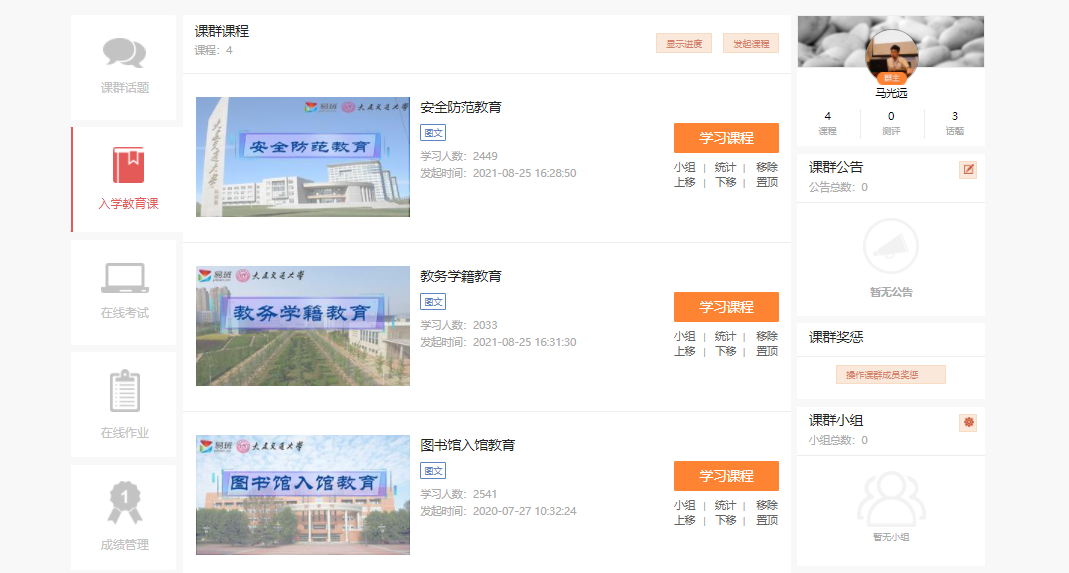The width and height of the screenshot is (1069, 573).
Task: Click the 显示进度 button
Action: [x=684, y=44]
